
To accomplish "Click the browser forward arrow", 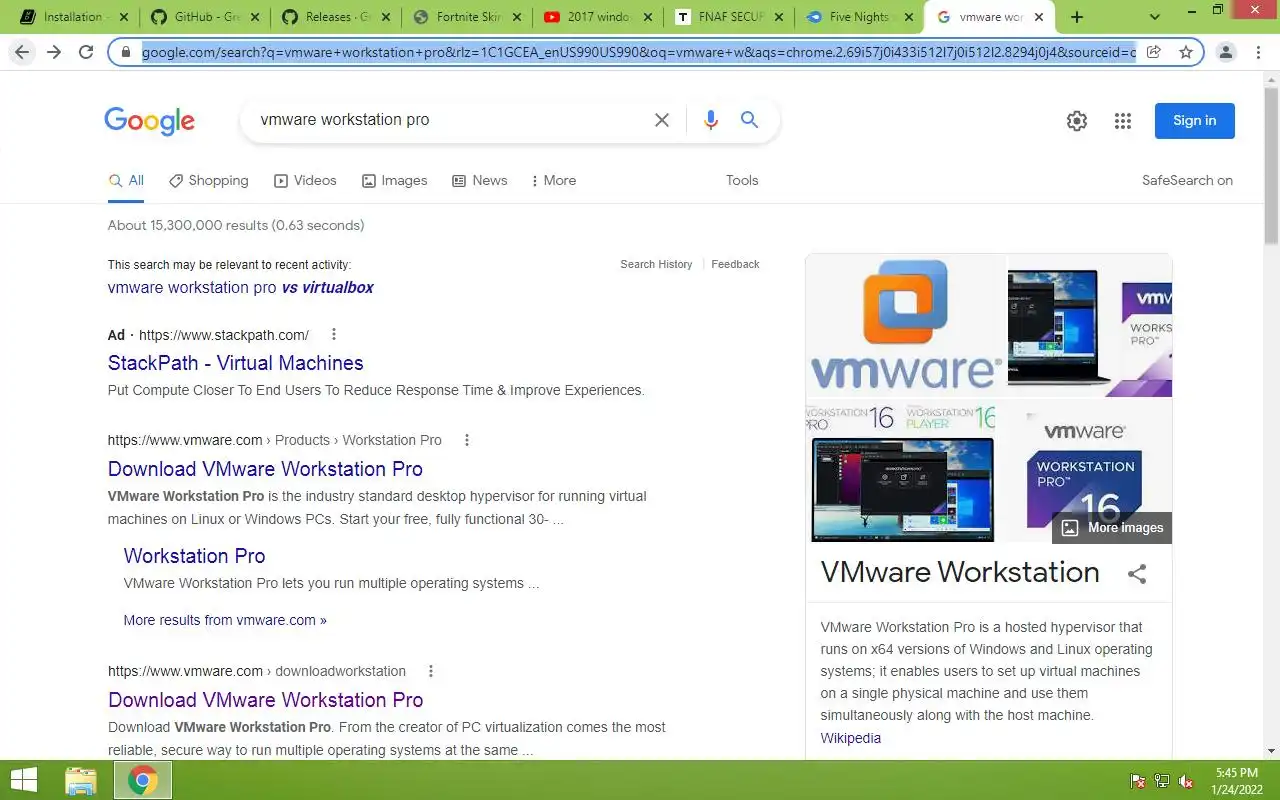I will tap(54, 52).
